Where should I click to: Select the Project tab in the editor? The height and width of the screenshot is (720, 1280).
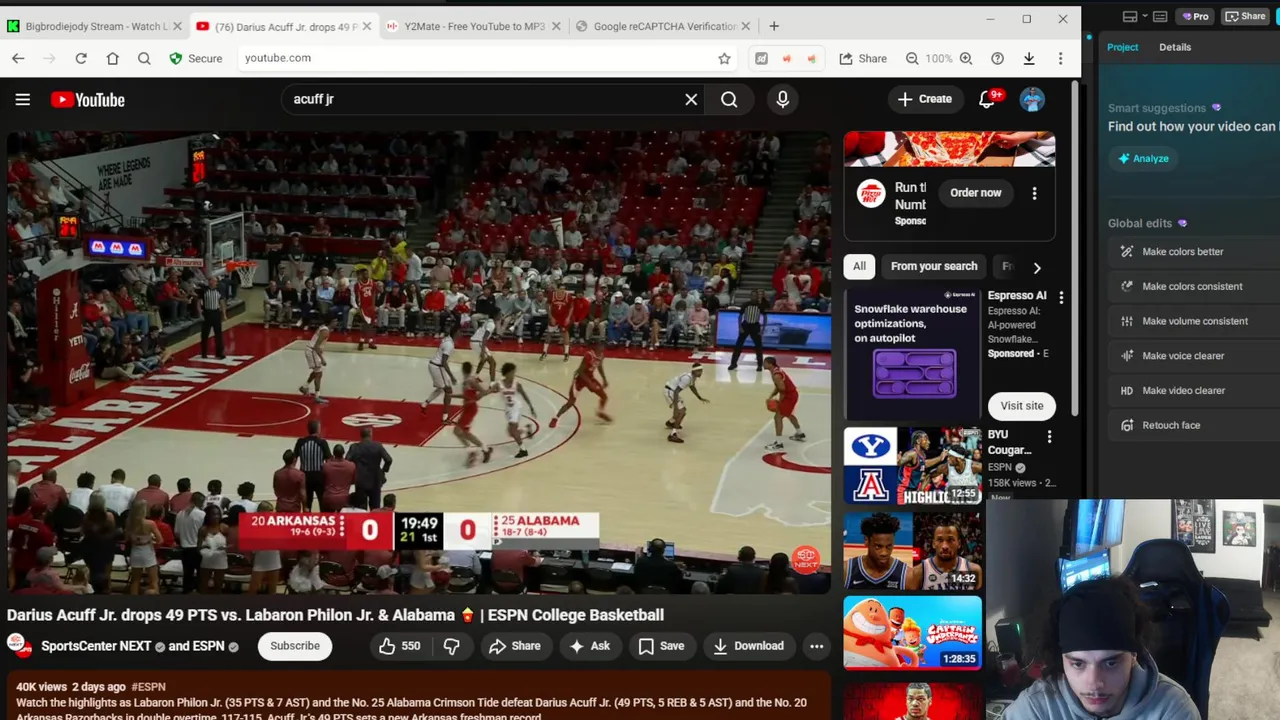(1122, 47)
